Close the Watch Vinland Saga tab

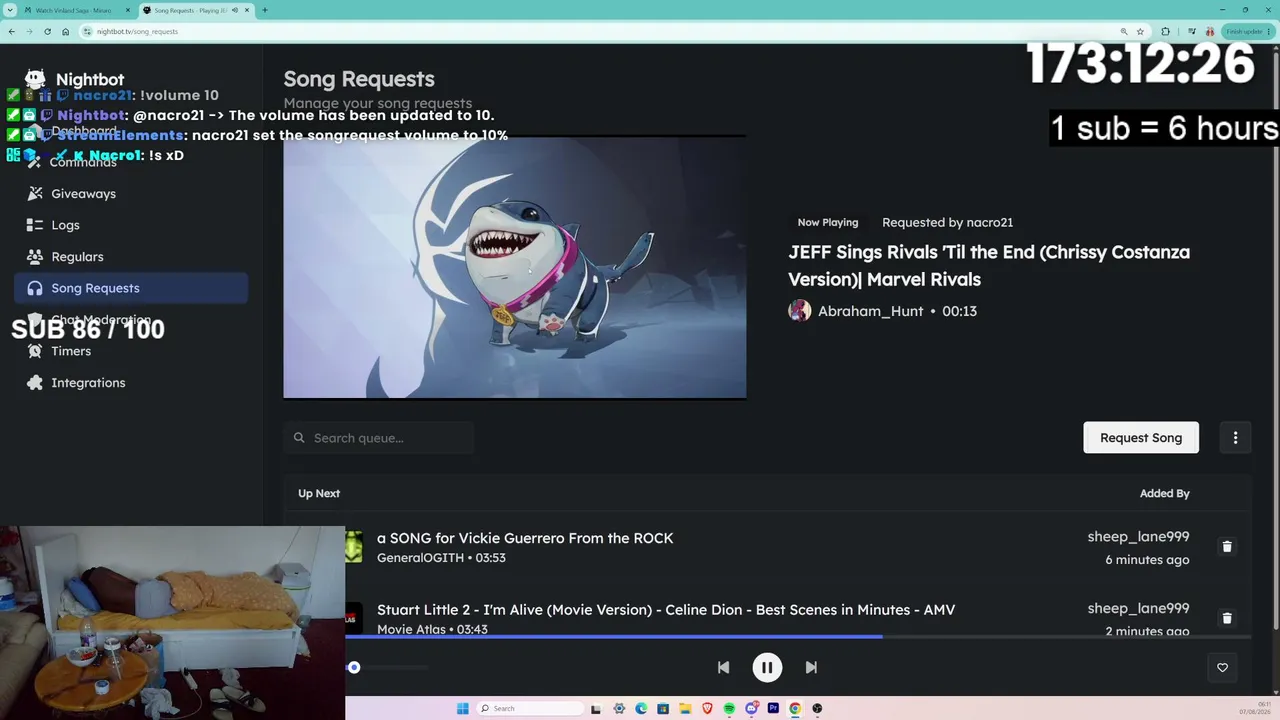(x=126, y=10)
